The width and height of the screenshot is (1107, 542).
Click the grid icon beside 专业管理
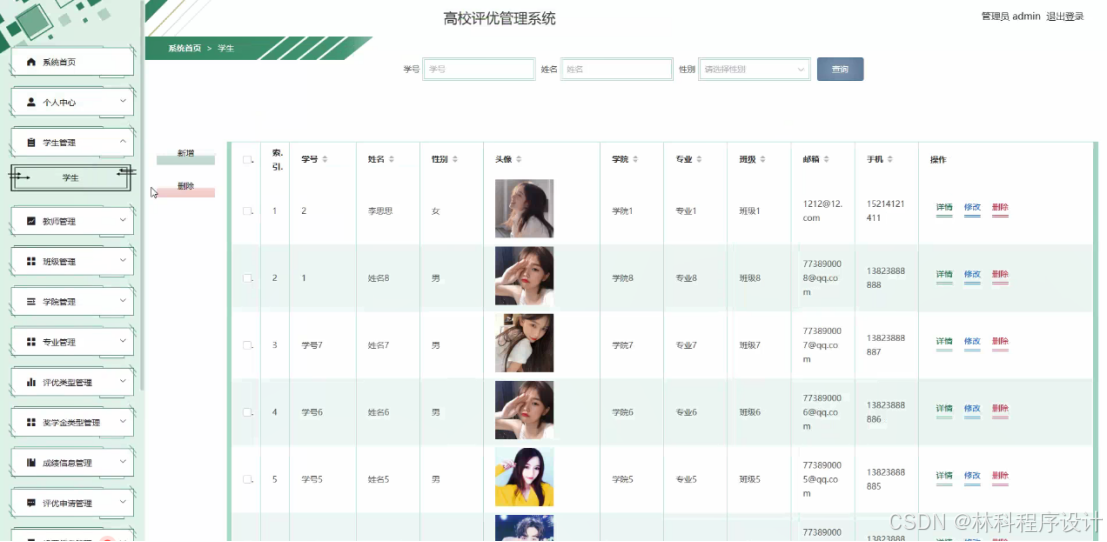(x=31, y=342)
